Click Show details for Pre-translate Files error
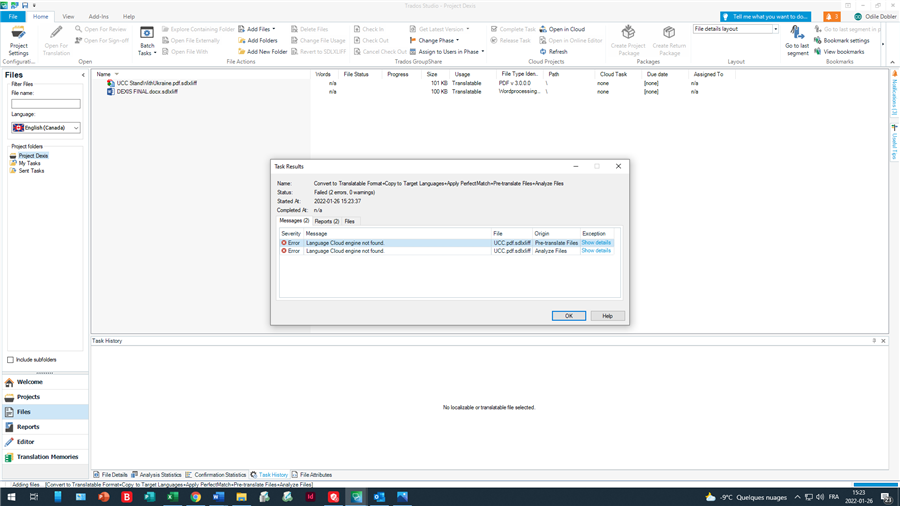900x506 pixels. pos(596,243)
